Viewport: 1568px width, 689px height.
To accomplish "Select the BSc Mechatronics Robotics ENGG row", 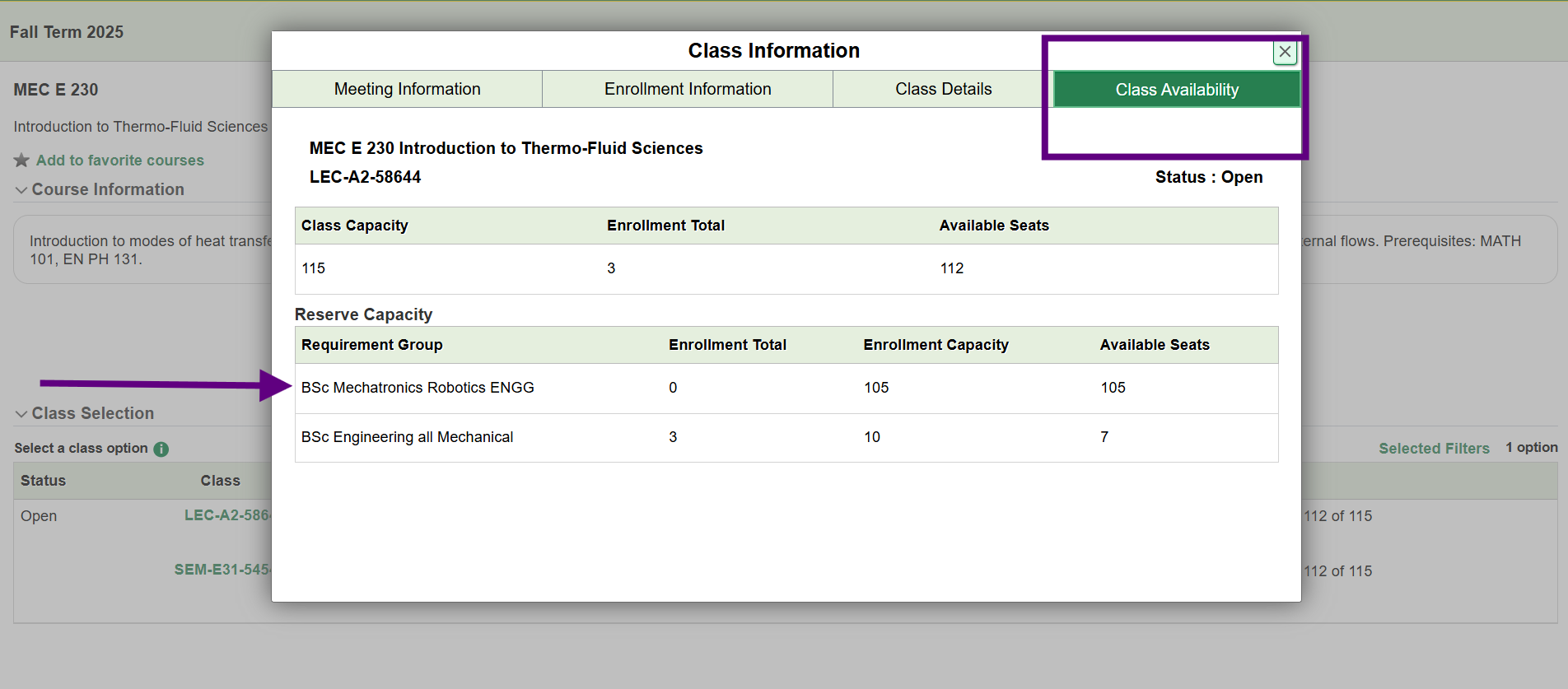I will (x=418, y=388).
